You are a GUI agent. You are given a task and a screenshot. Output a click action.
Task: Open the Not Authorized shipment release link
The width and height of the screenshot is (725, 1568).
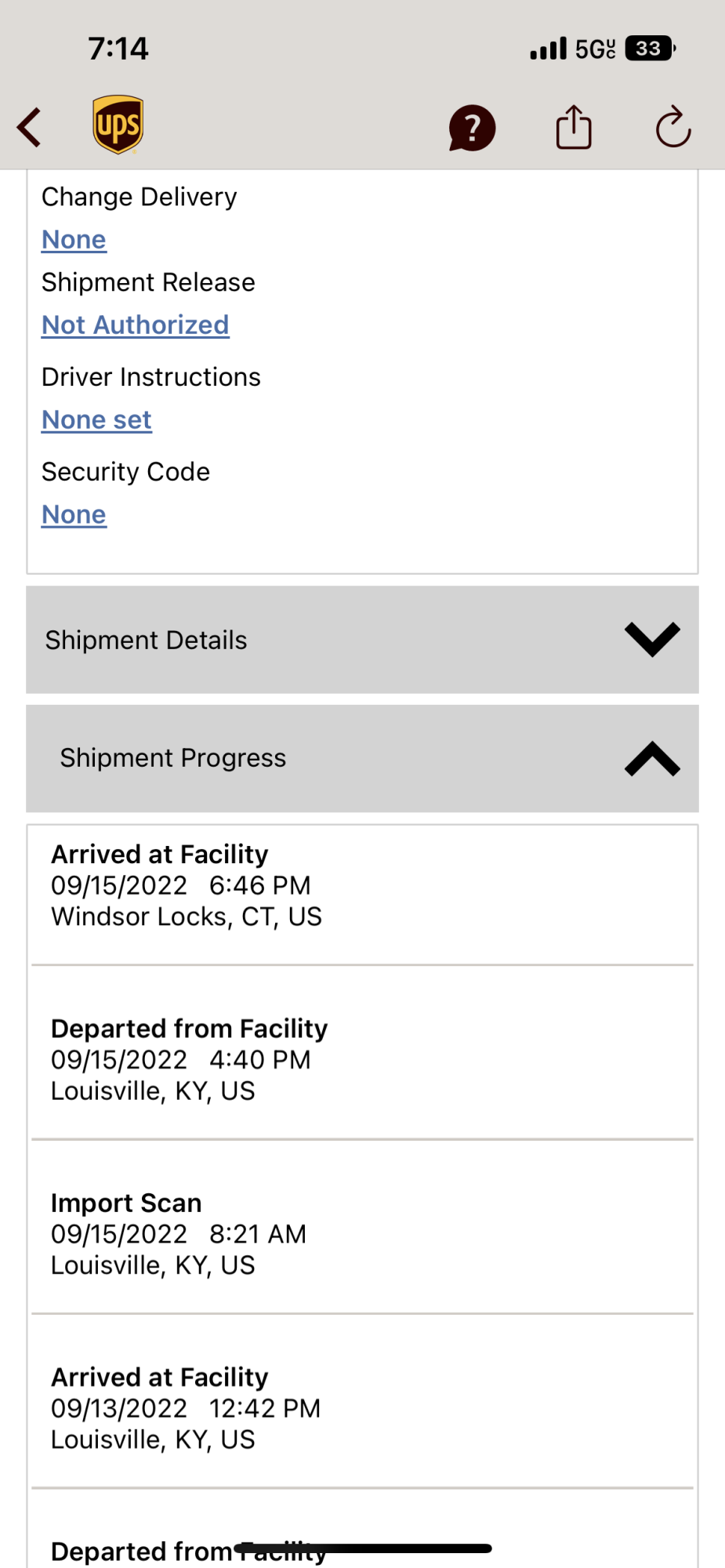coord(135,325)
